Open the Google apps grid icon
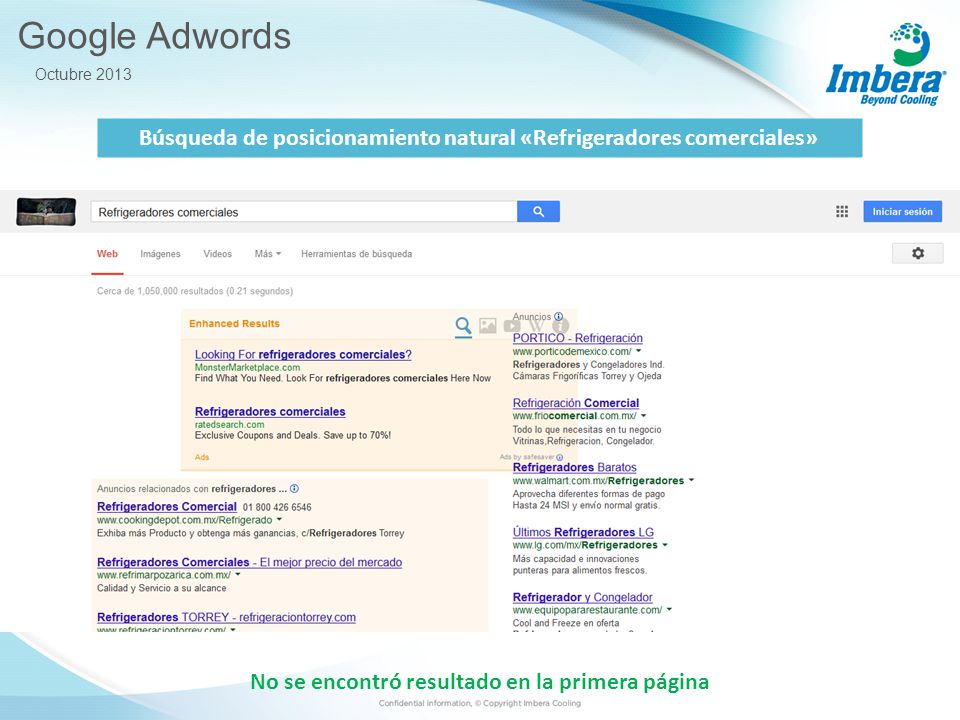The image size is (960, 720). (x=842, y=211)
